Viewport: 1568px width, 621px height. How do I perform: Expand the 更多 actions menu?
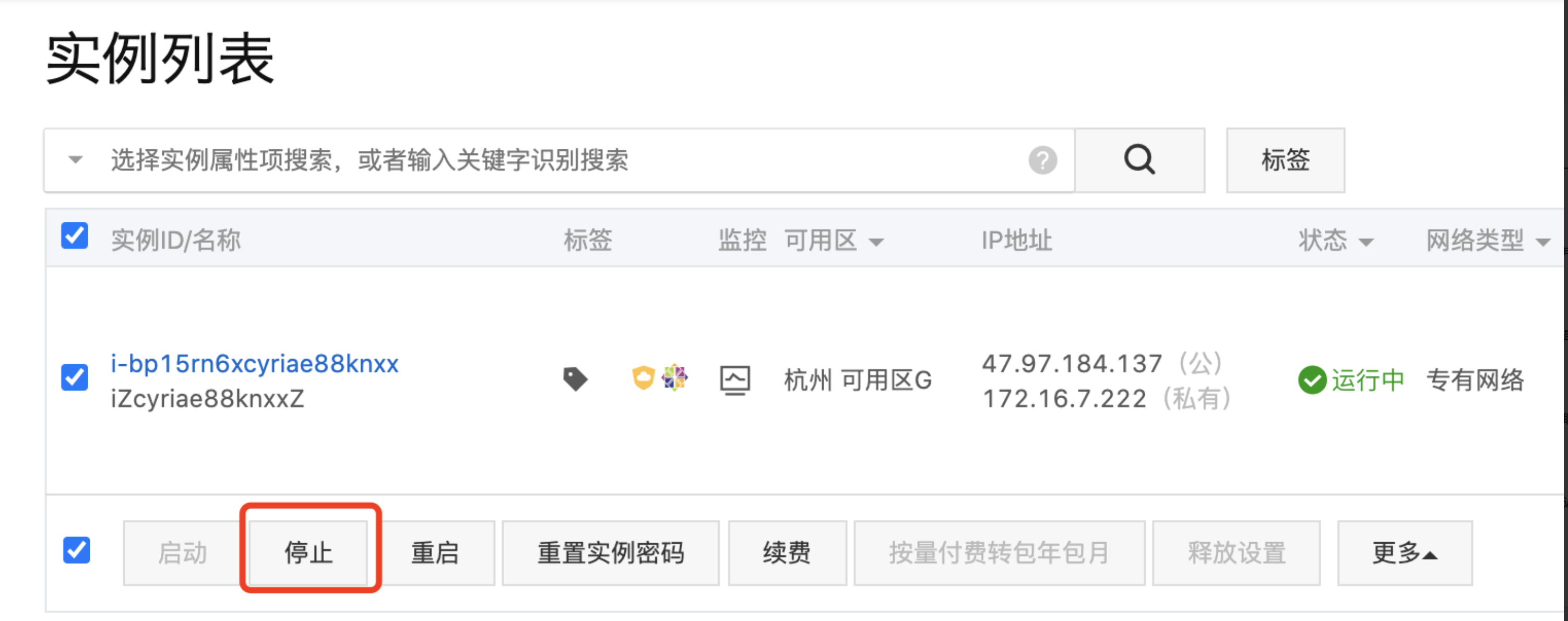[1405, 553]
